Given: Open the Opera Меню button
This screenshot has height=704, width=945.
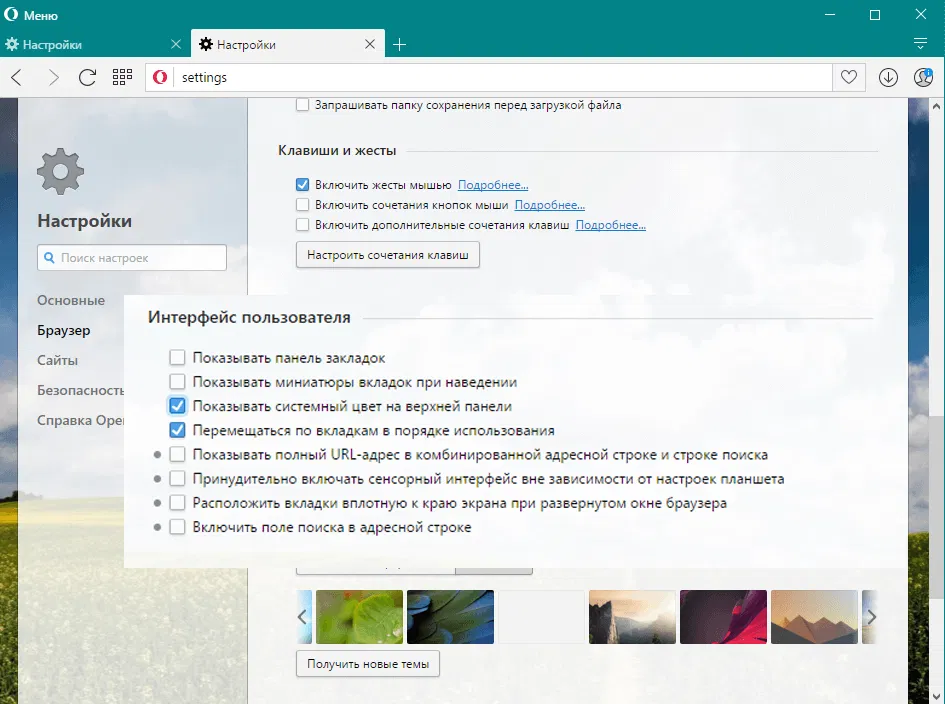Looking at the screenshot, I should click(31, 15).
